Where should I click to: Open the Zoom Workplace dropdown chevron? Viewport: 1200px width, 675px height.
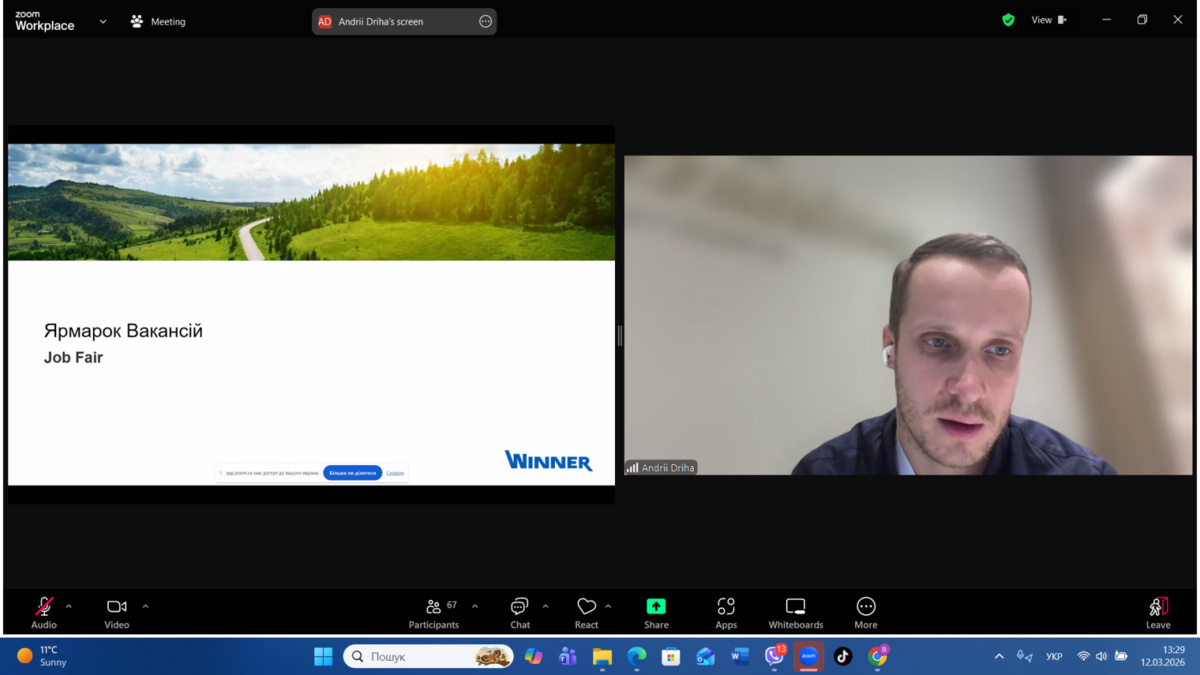point(103,21)
